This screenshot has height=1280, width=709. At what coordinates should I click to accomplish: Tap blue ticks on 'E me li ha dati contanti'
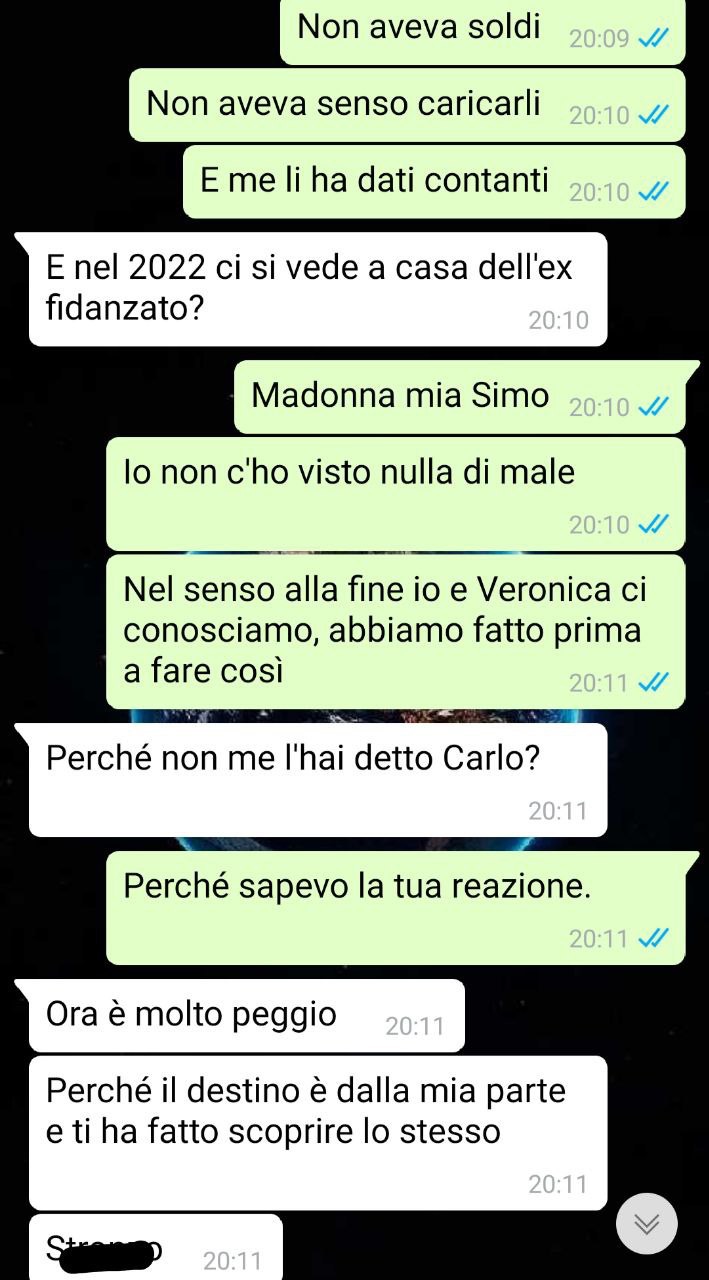tap(653, 191)
